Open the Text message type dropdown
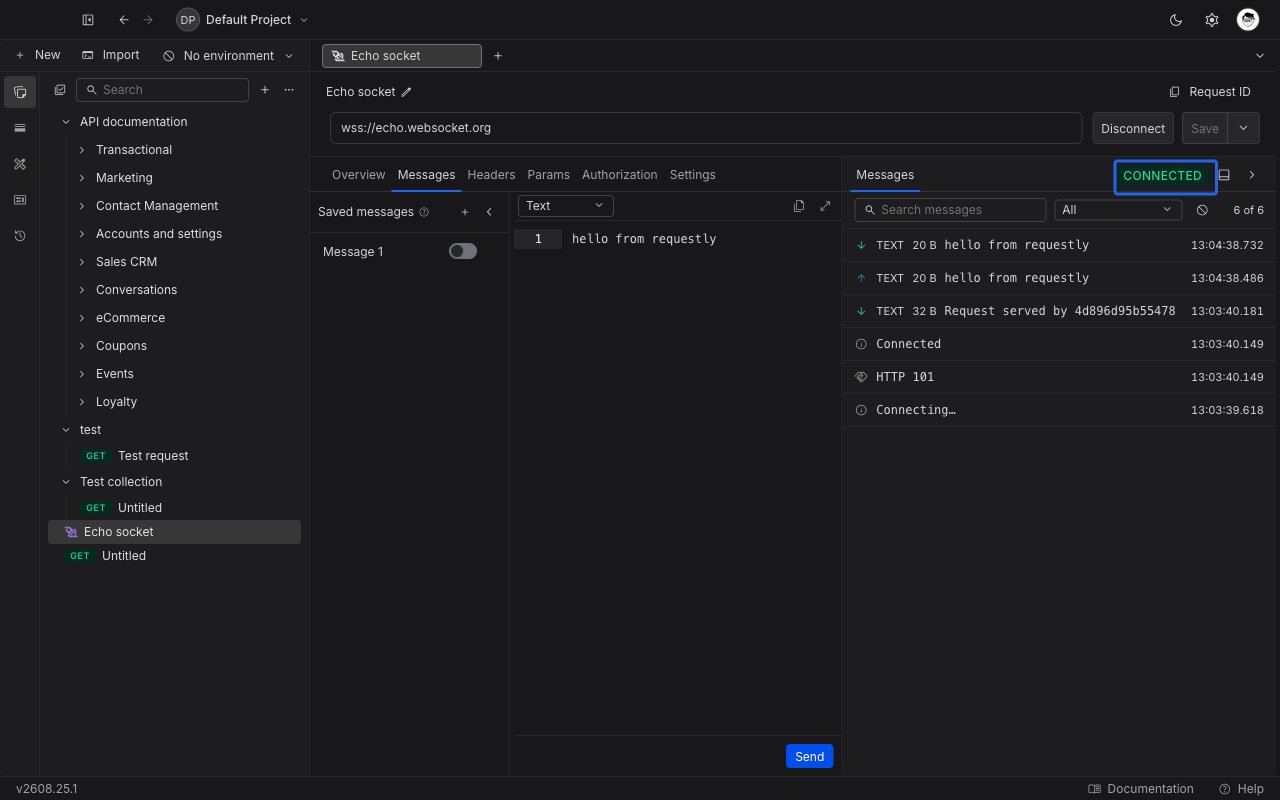Screen dimensions: 1280x800 tap(566, 206)
